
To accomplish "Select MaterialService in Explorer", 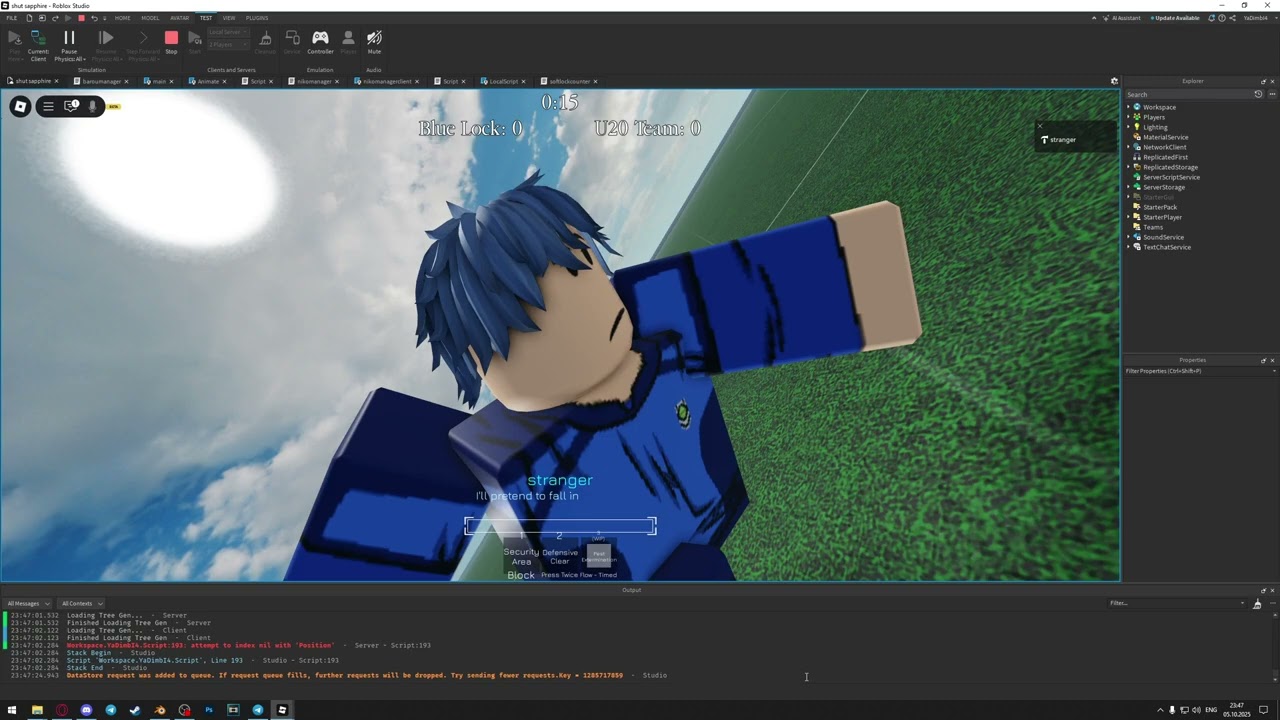I will [x=1165, y=137].
